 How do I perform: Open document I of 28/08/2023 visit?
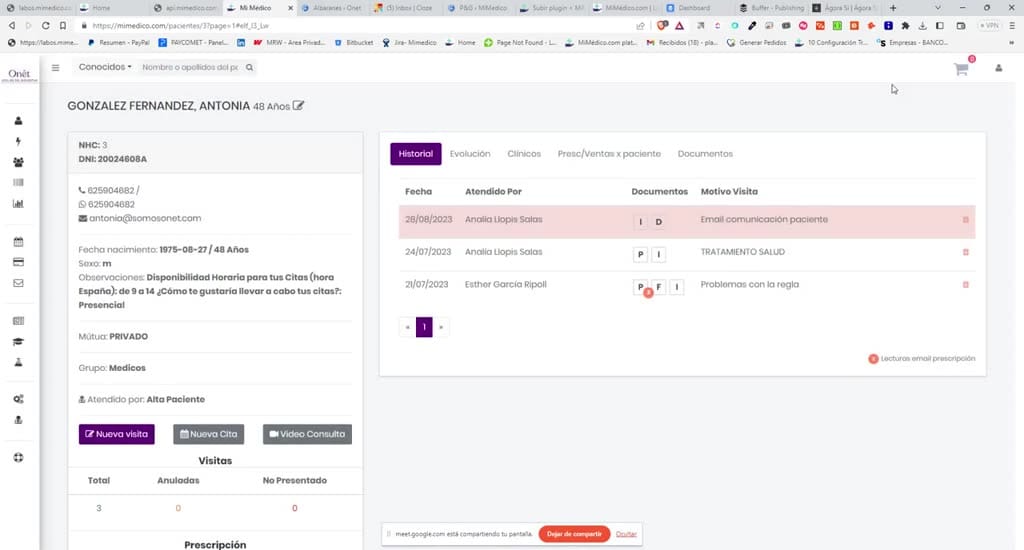pyautogui.click(x=641, y=222)
